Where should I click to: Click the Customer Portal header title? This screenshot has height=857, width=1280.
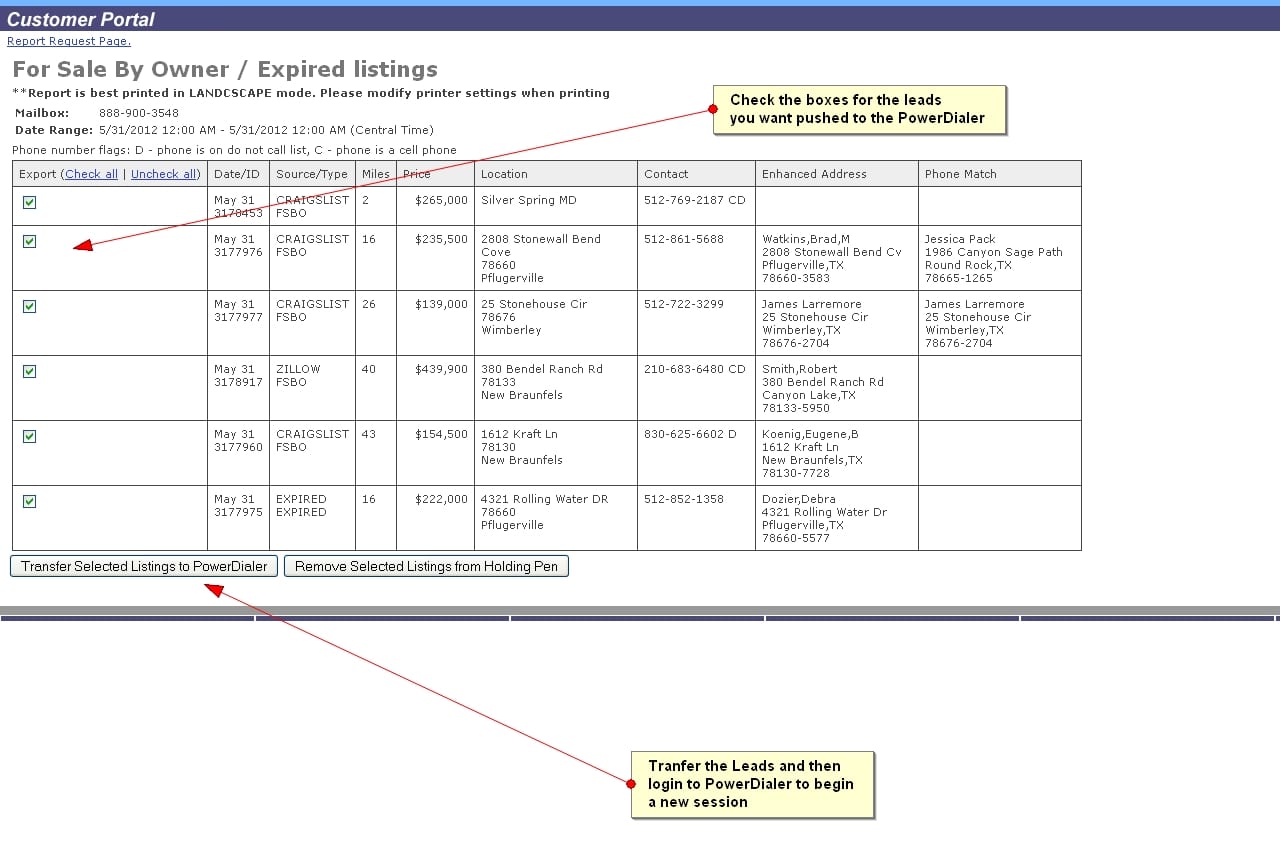coord(81,19)
